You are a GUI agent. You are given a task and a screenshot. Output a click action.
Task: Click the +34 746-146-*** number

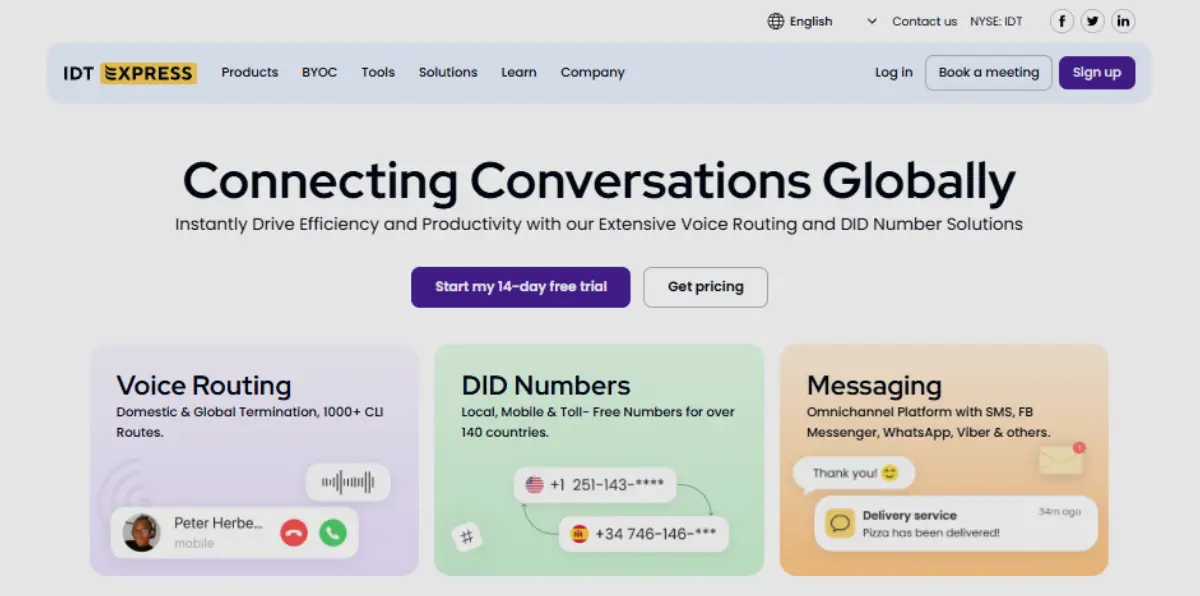[x=655, y=534]
